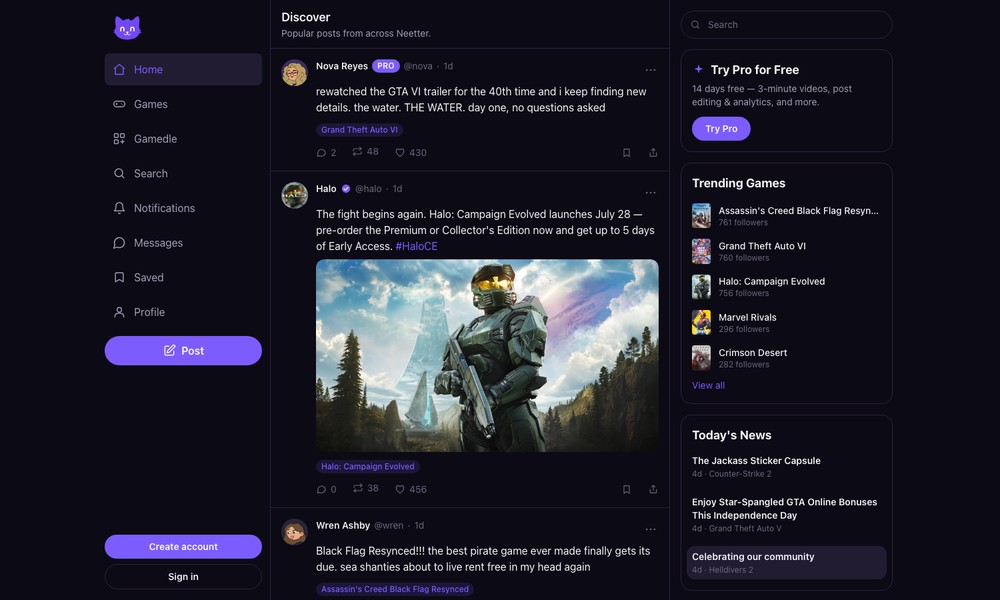1000x600 pixels.
Task: Click the Neetter cat logo
Action: (127, 27)
